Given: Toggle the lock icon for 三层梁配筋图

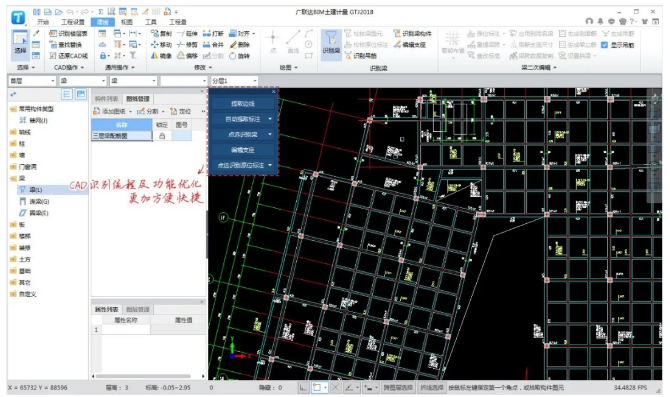Looking at the screenshot, I should 162,136.
